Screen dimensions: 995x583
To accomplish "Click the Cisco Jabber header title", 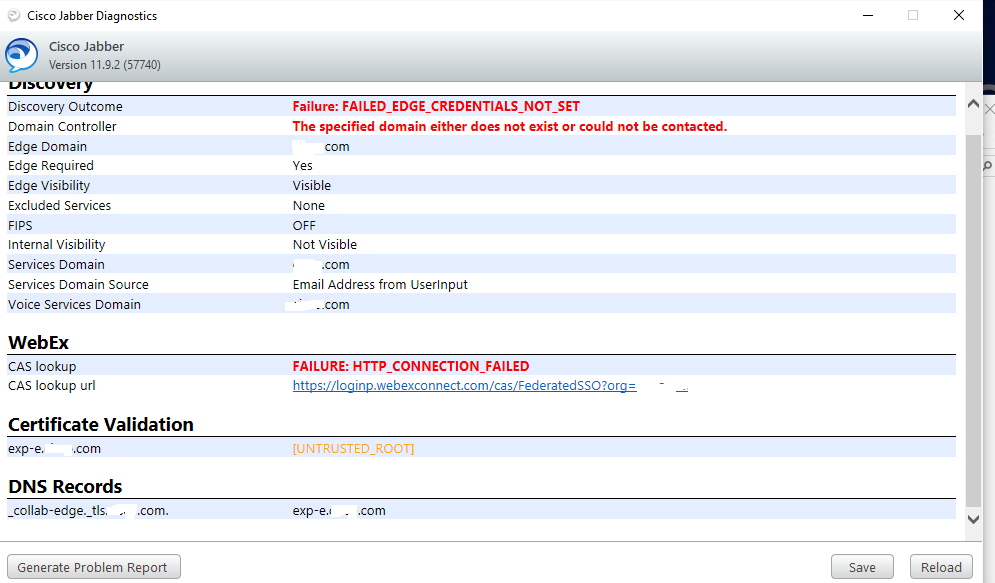I will pos(86,46).
